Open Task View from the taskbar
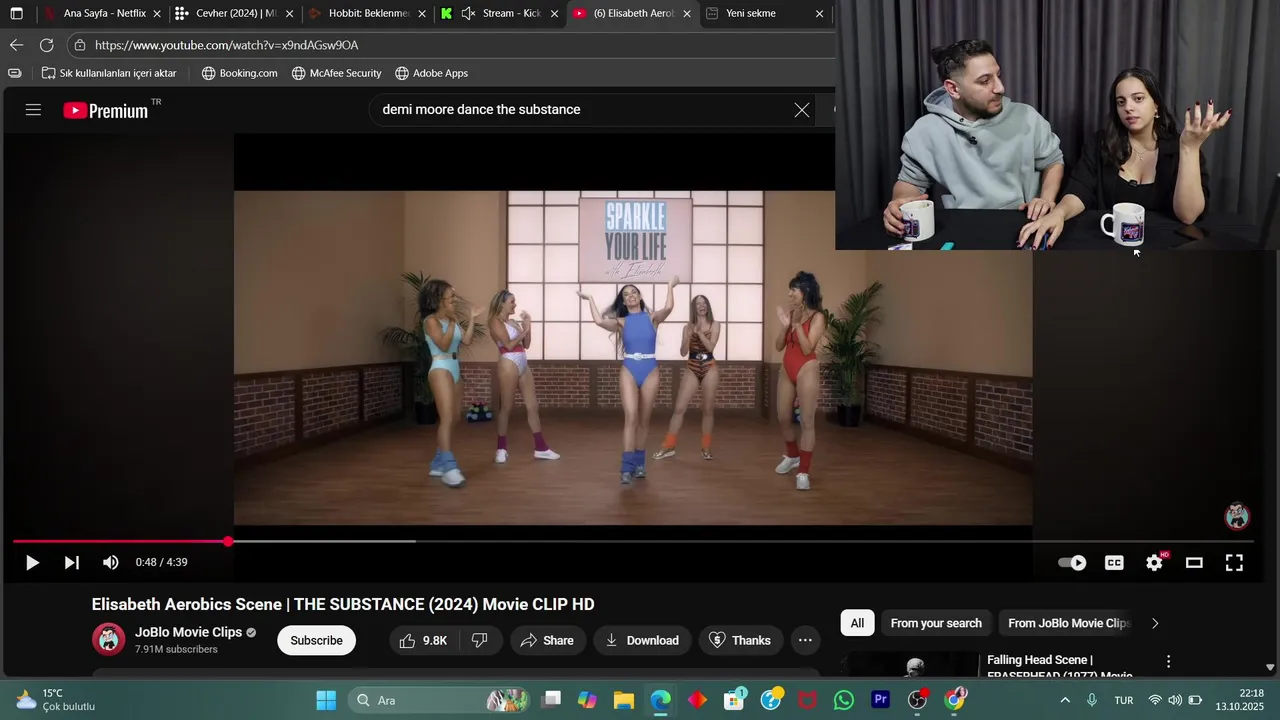The width and height of the screenshot is (1280, 720). tap(551, 700)
